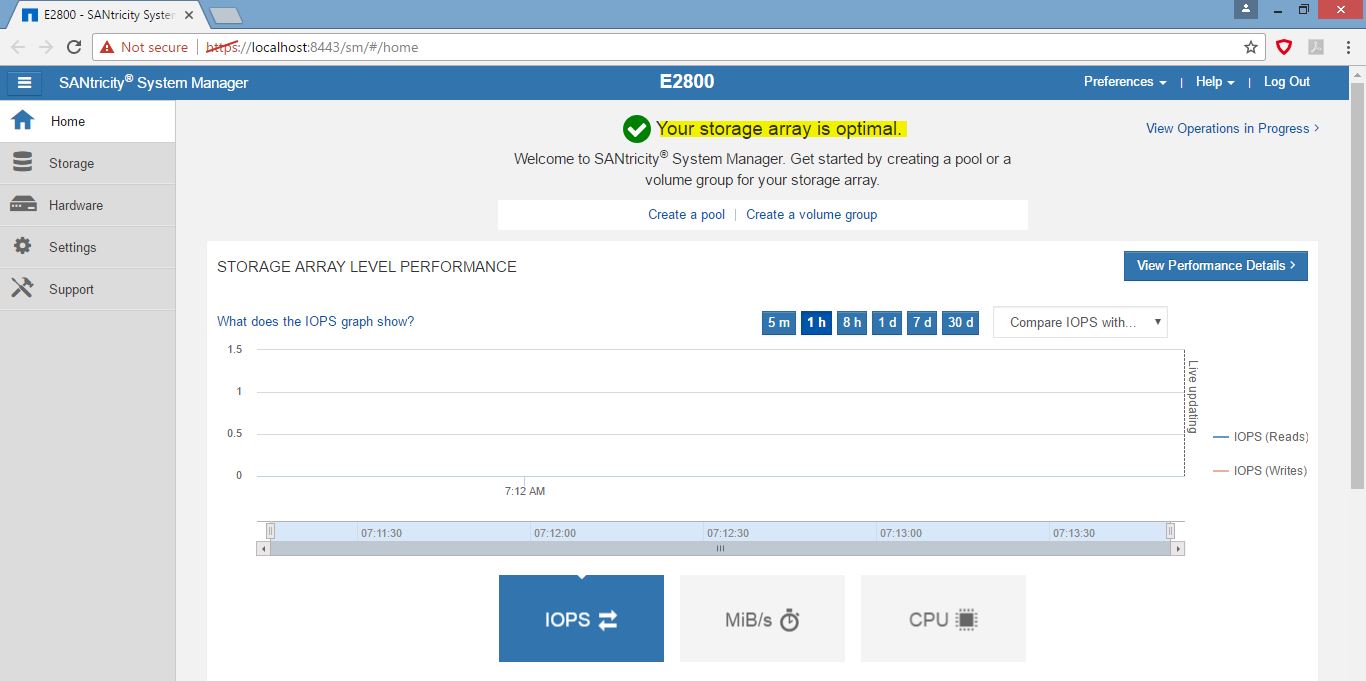Click the hamburger menu icon
Viewport: 1366px width, 681px height.
[x=24, y=82]
